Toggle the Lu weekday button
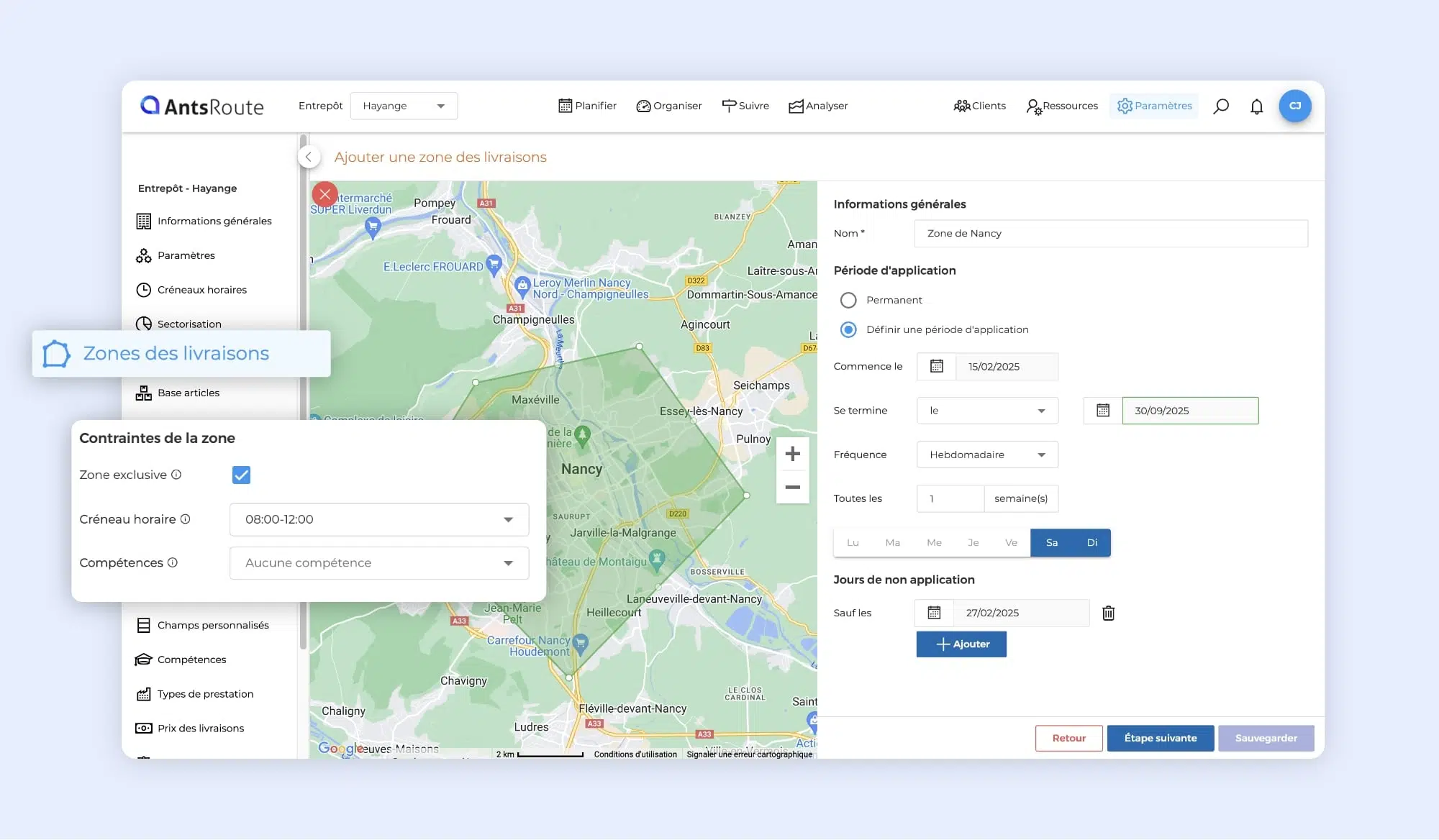Viewport: 1439px width, 840px height. [x=853, y=542]
